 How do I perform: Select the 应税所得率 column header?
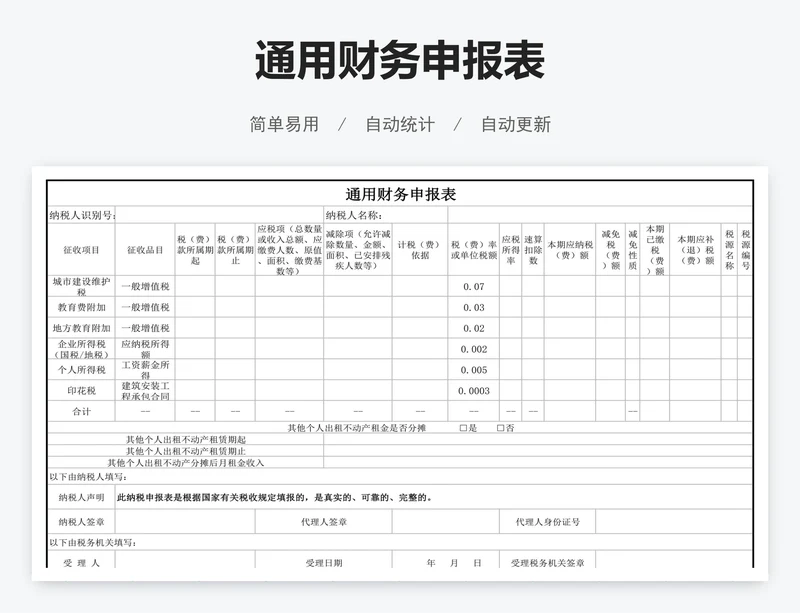click(511, 250)
